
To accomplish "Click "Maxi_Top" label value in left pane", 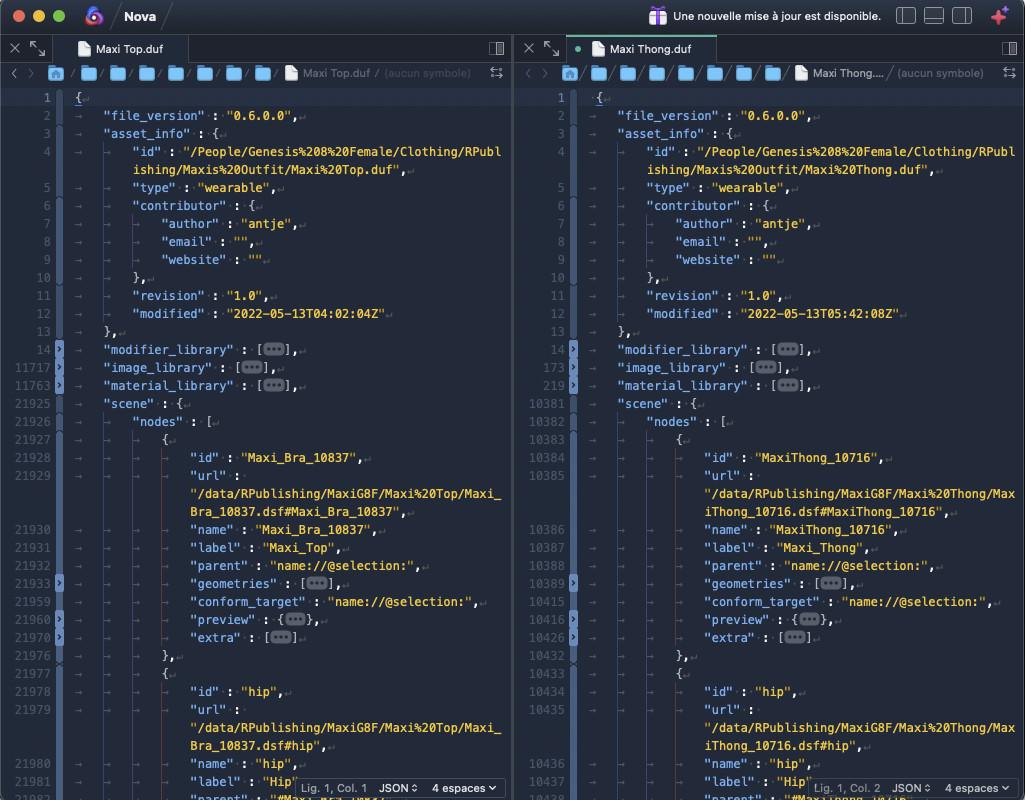I will point(301,548).
